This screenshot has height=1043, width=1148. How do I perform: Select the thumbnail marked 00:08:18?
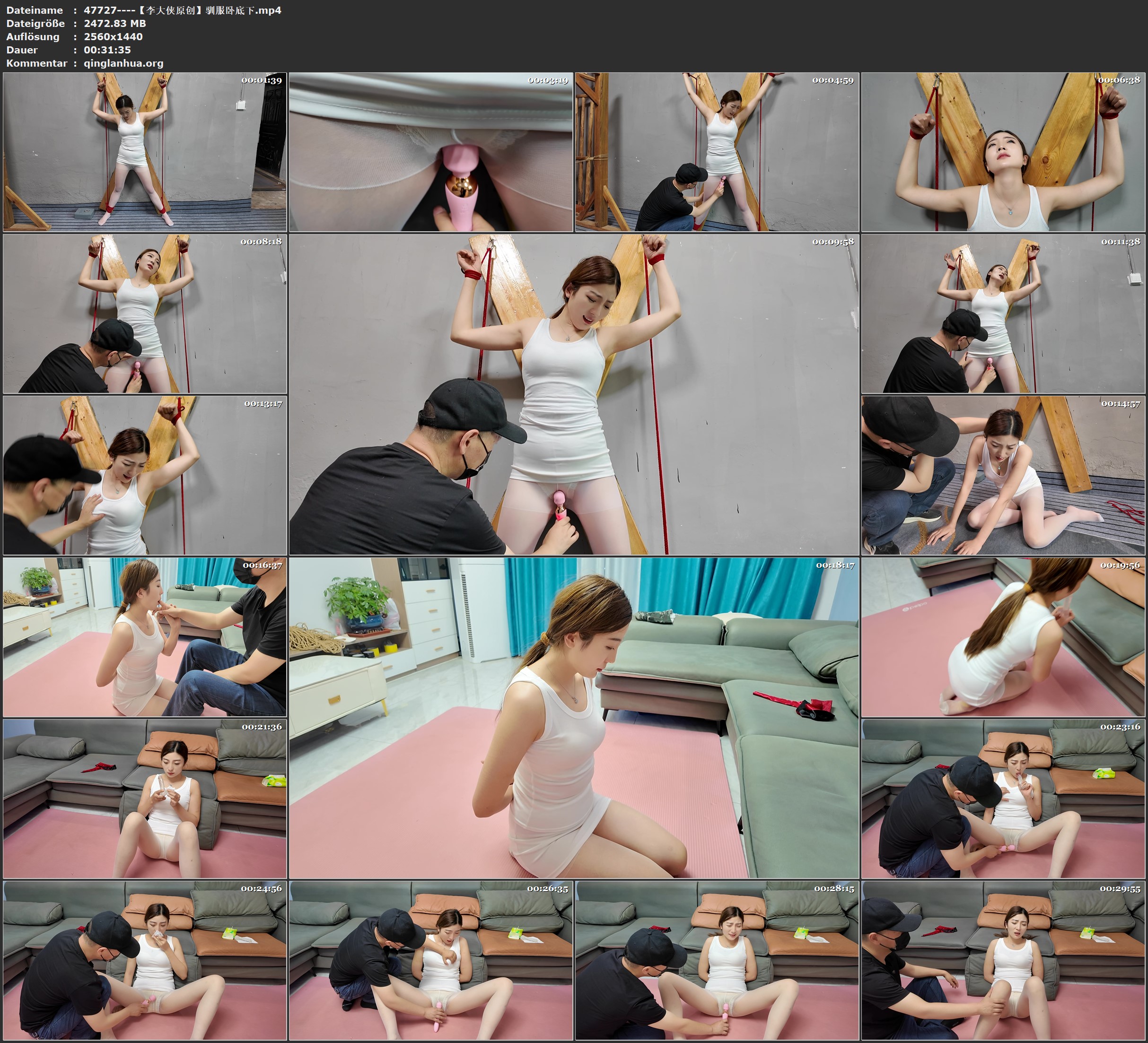(145, 313)
